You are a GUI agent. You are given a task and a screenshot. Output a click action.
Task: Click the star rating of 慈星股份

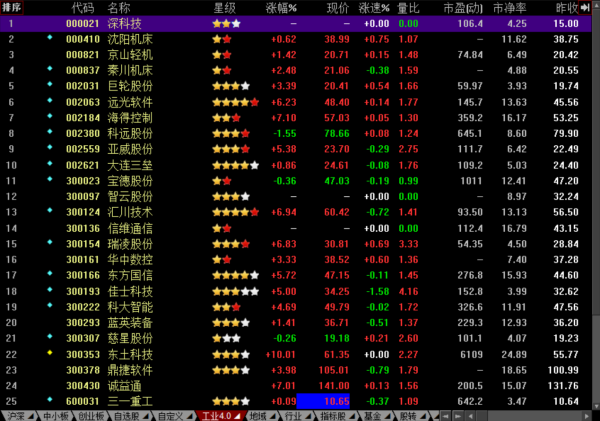coord(227,338)
